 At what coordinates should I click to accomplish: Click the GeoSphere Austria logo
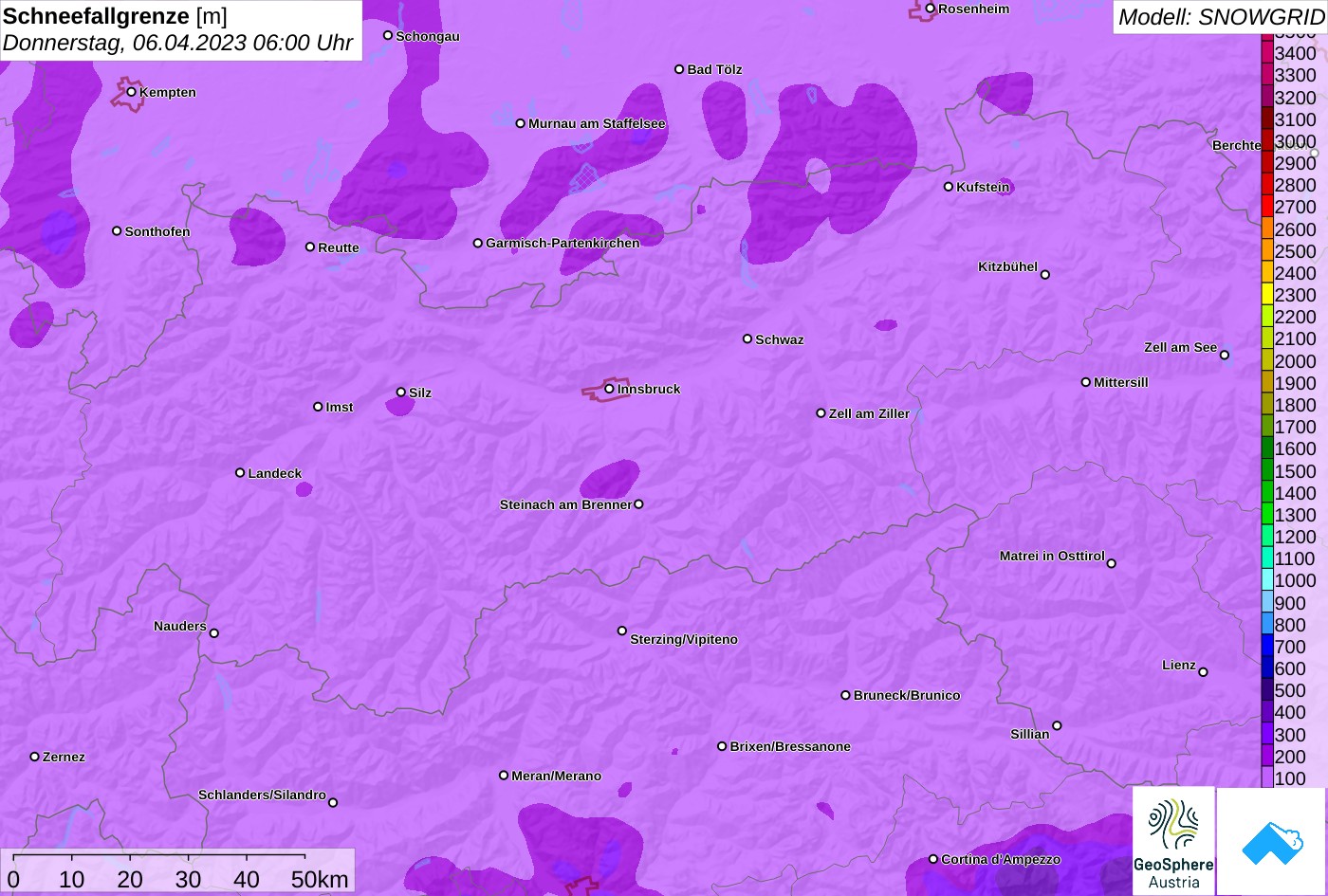coord(1173,841)
